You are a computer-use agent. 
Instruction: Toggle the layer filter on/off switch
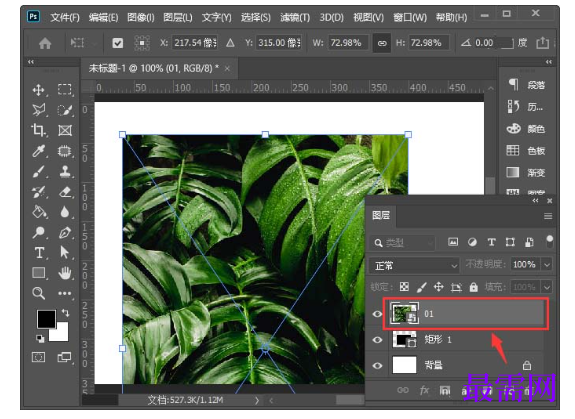(549, 242)
